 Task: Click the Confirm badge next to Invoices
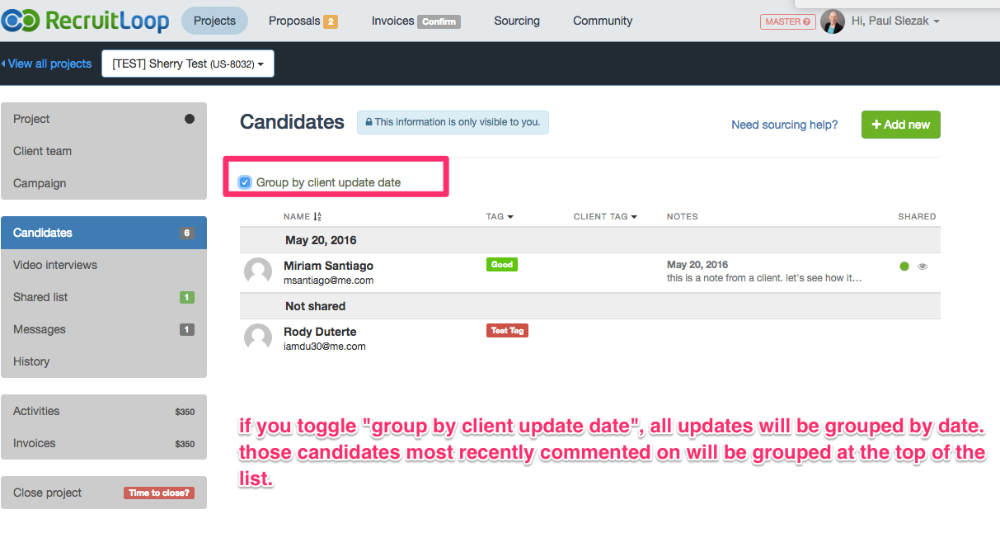[439, 22]
